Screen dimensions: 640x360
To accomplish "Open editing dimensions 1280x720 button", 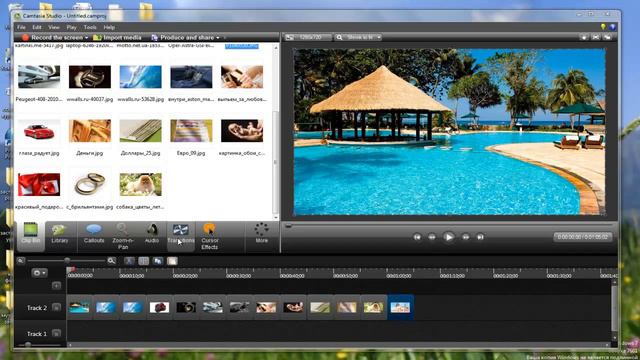I will pyautogui.click(x=309, y=37).
